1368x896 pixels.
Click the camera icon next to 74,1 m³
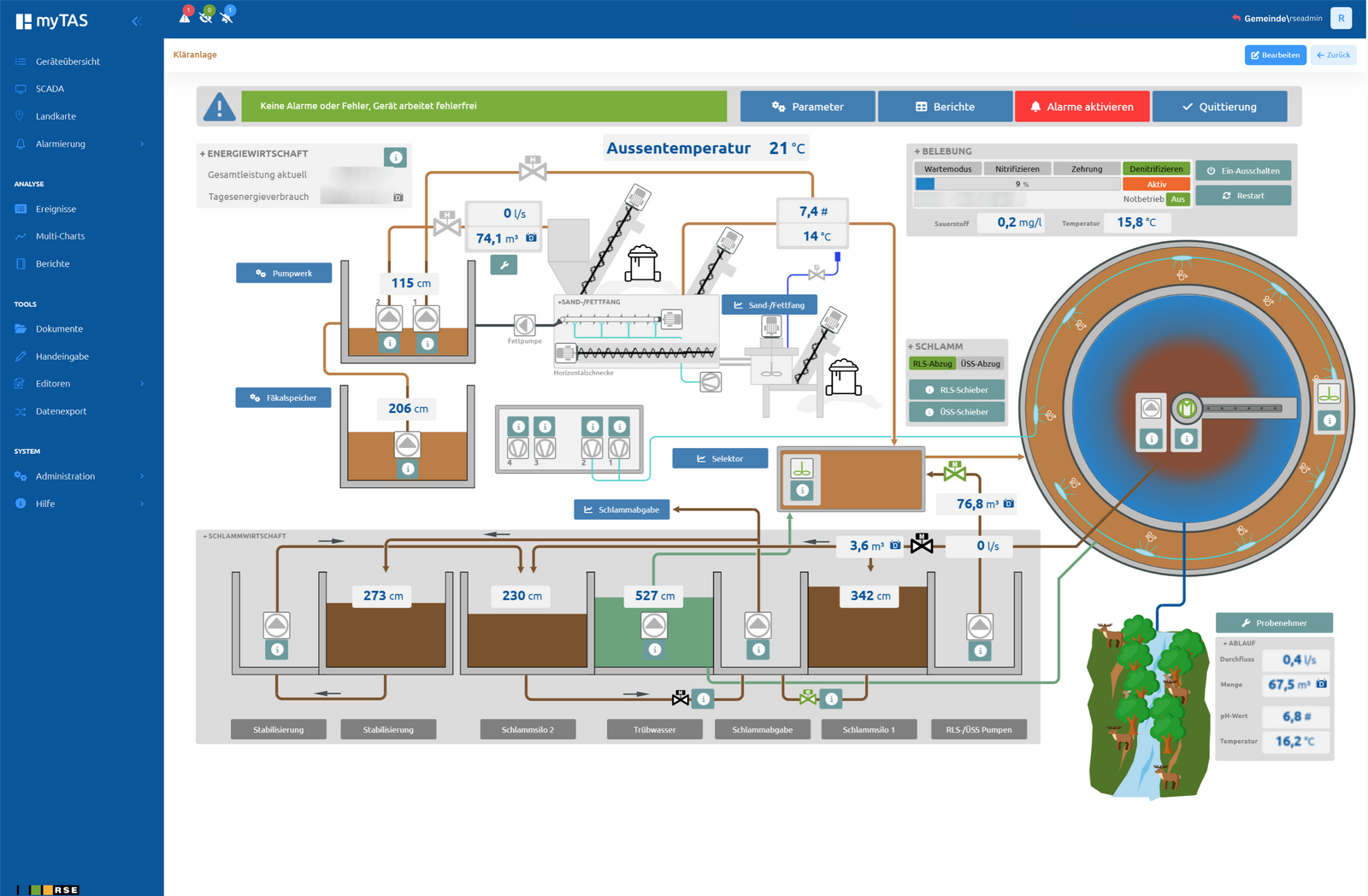[x=531, y=238]
